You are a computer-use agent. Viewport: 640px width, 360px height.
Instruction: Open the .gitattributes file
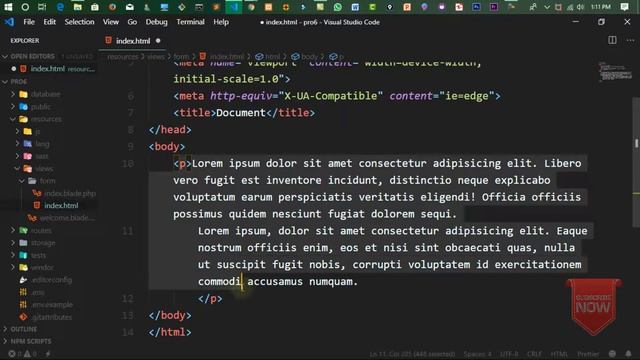[52, 317]
